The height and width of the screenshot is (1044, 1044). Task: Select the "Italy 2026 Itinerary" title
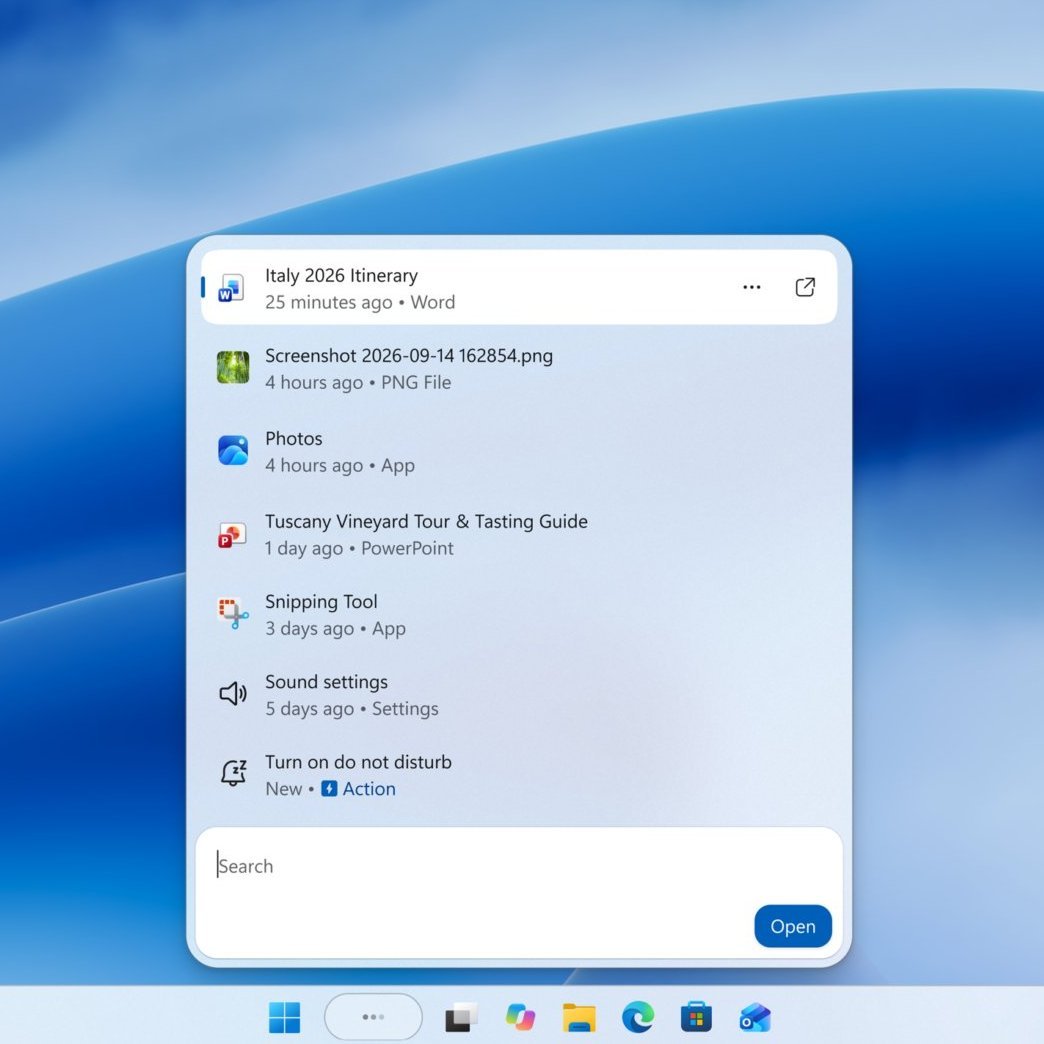coord(342,276)
